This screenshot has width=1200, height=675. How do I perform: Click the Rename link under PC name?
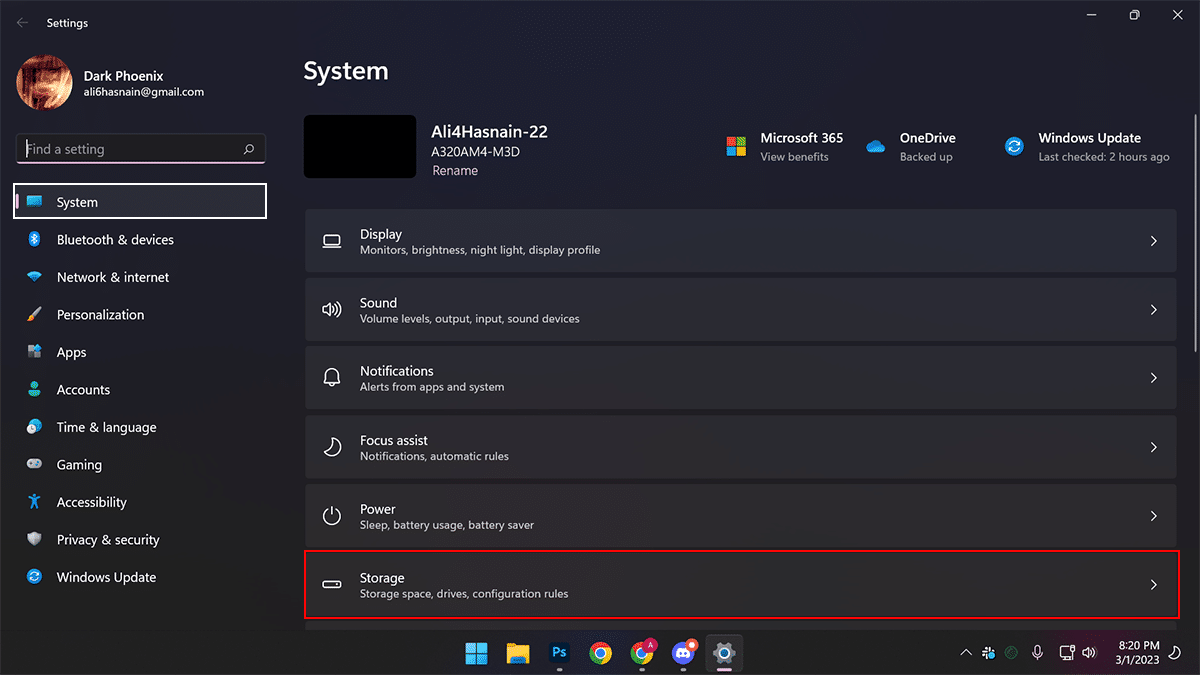pyautogui.click(x=455, y=171)
